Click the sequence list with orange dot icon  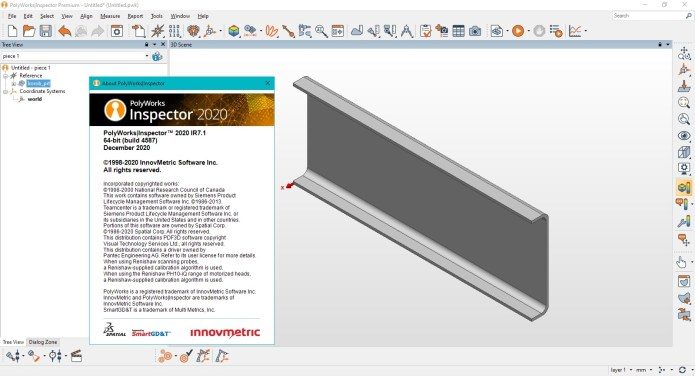point(555,31)
